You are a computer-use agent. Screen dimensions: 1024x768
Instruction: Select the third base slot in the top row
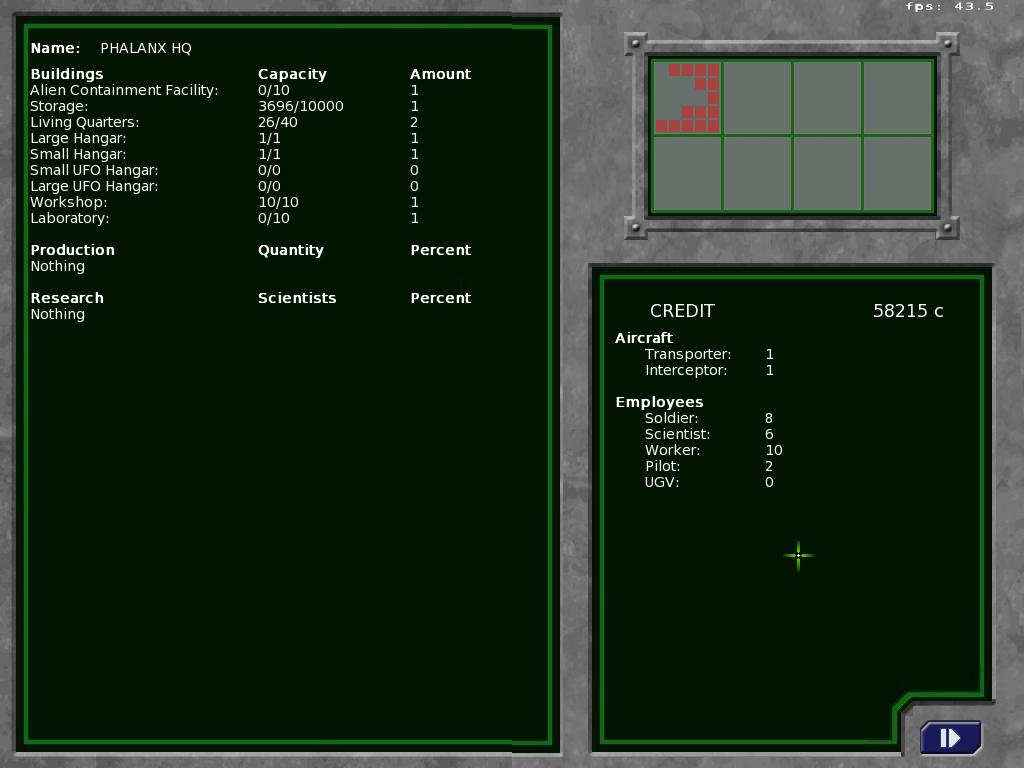(x=827, y=98)
